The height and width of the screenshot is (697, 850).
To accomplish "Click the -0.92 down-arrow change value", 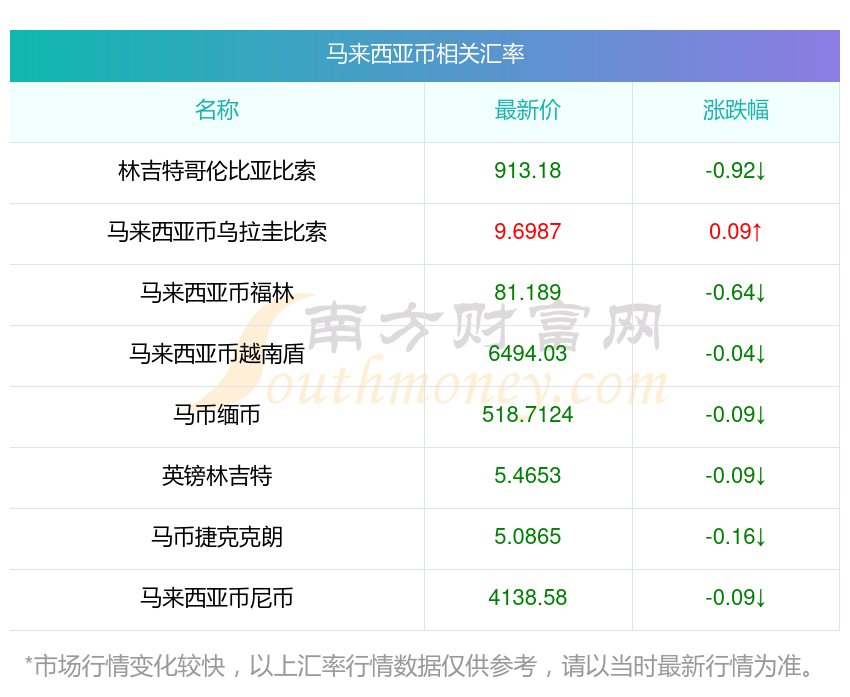I will click(736, 171).
